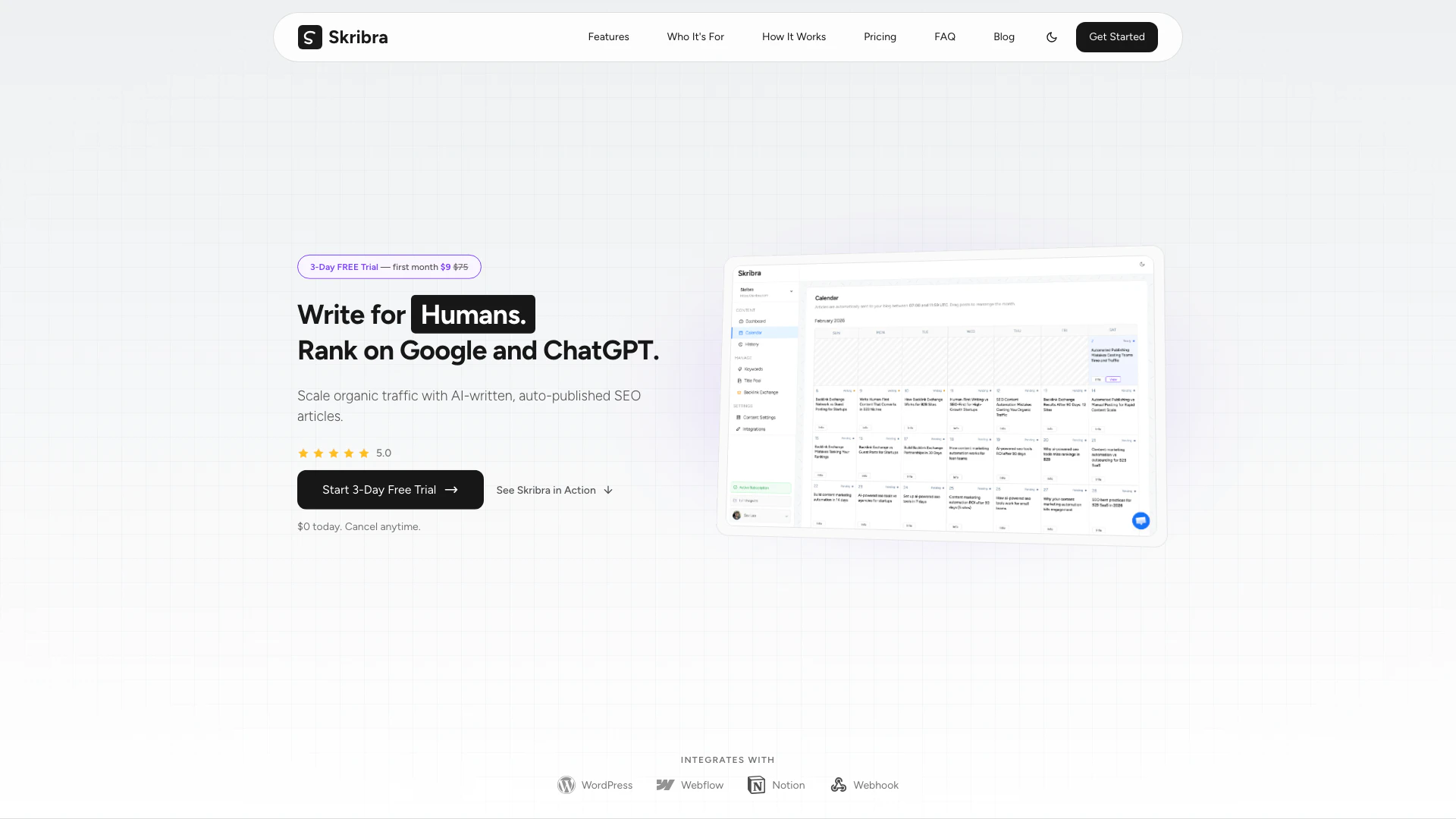Click the WordPress logo icon

(566, 785)
